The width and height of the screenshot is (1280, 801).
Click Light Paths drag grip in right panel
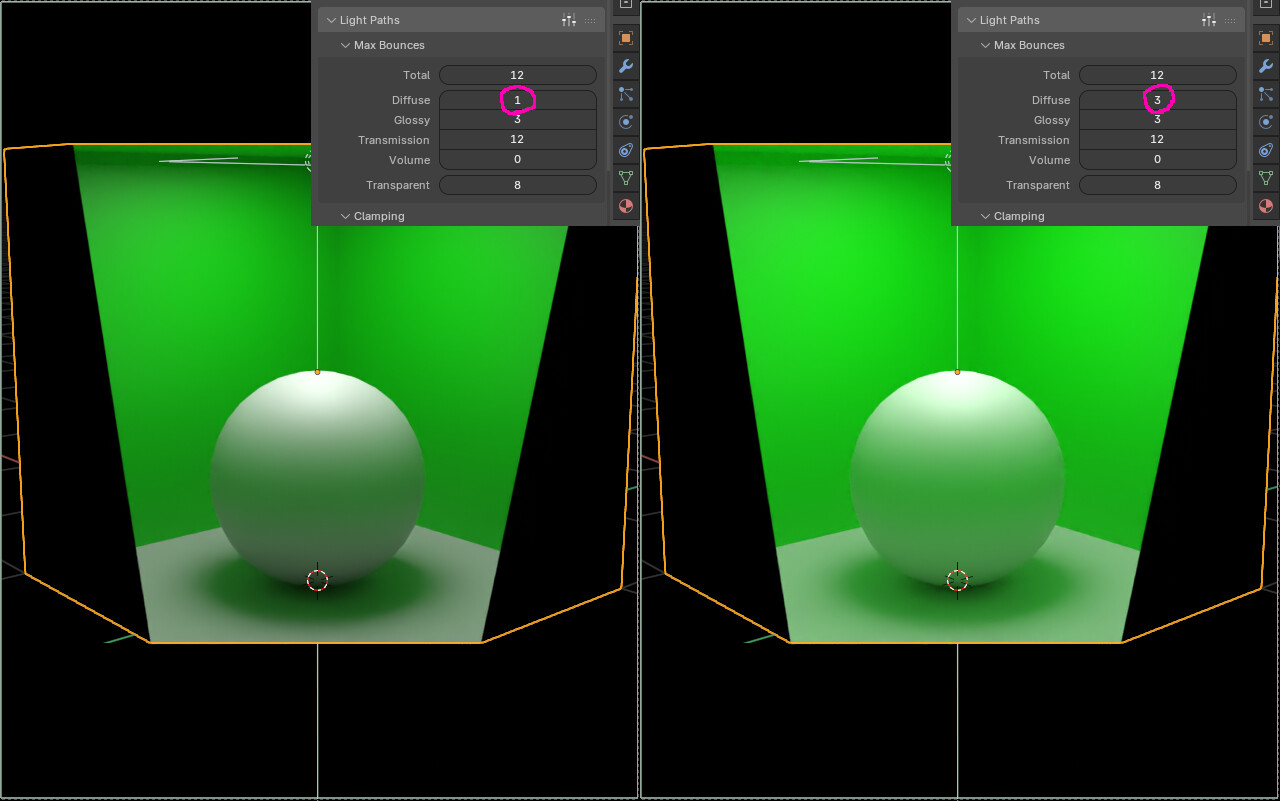1230,20
